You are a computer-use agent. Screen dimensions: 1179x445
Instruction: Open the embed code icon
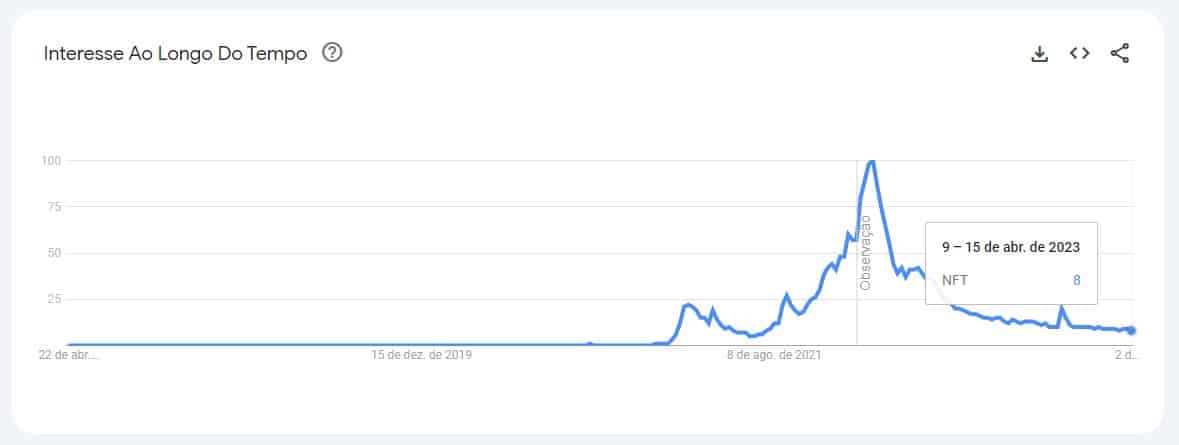point(1080,53)
